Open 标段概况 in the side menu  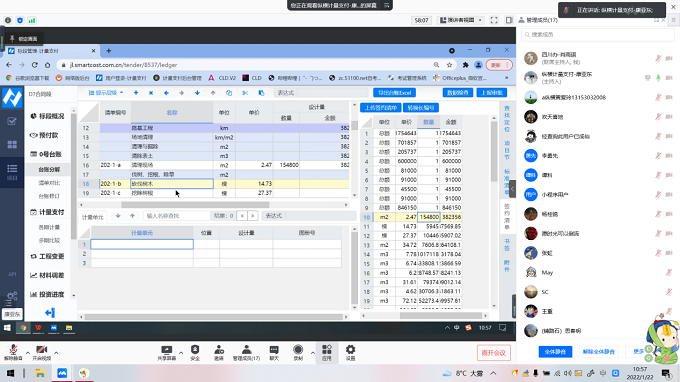pyautogui.click(x=47, y=116)
